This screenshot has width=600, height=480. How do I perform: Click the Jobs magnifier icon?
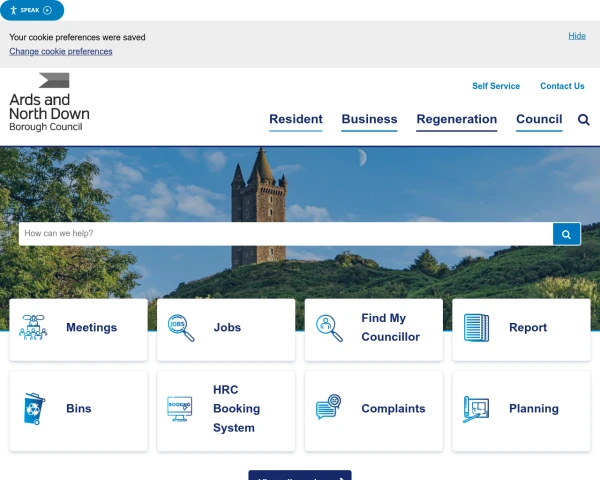(x=181, y=328)
